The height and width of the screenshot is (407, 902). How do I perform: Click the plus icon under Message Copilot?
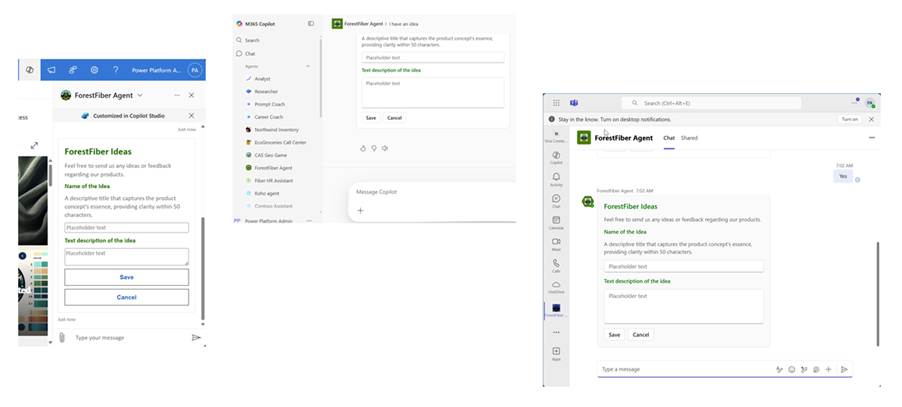pos(360,211)
